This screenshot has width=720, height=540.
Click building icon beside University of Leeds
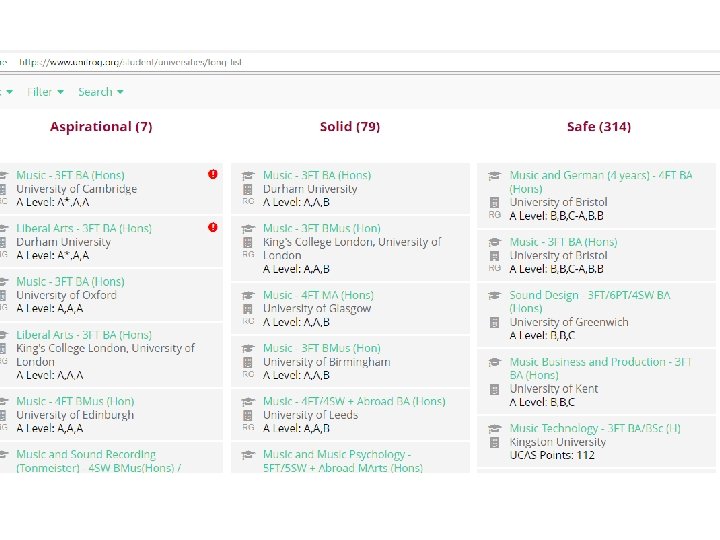click(248, 415)
